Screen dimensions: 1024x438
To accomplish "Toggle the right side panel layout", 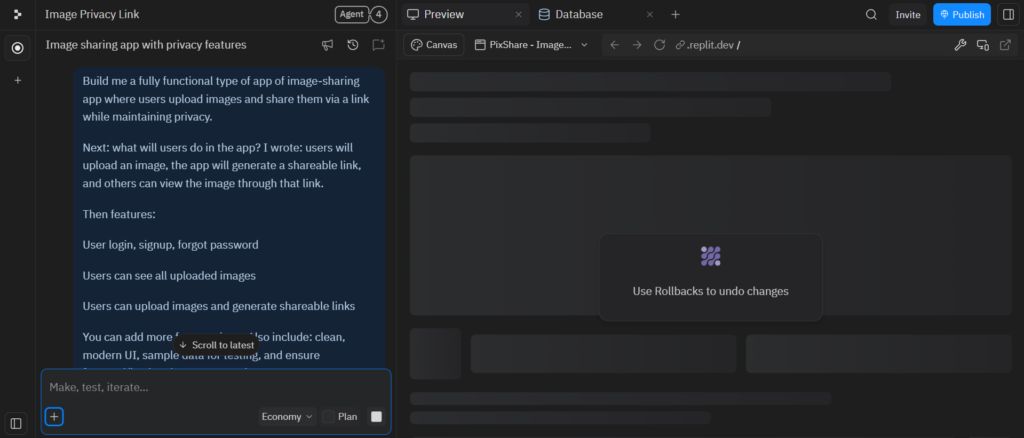I will click(x=1007, y=15).
